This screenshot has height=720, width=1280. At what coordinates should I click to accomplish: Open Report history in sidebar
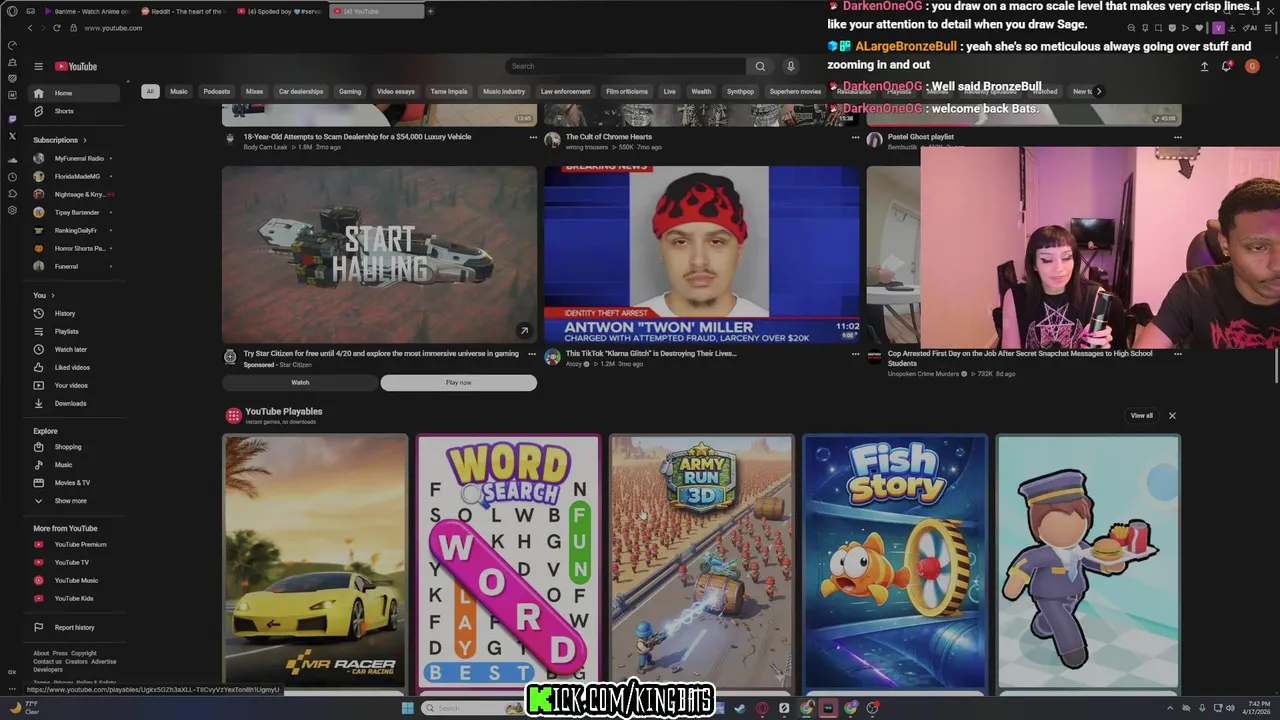(75, 627)
